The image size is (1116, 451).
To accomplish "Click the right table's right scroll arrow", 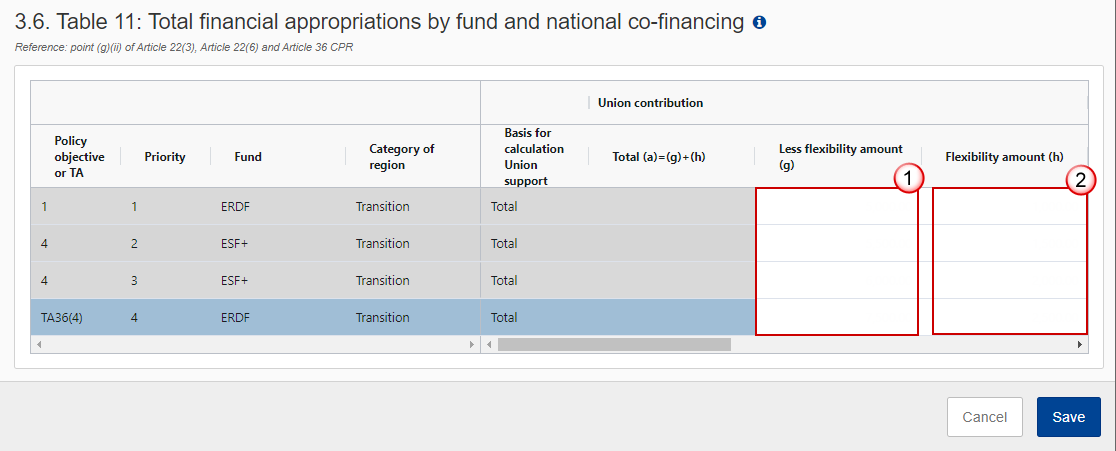I will point(1080,345).
